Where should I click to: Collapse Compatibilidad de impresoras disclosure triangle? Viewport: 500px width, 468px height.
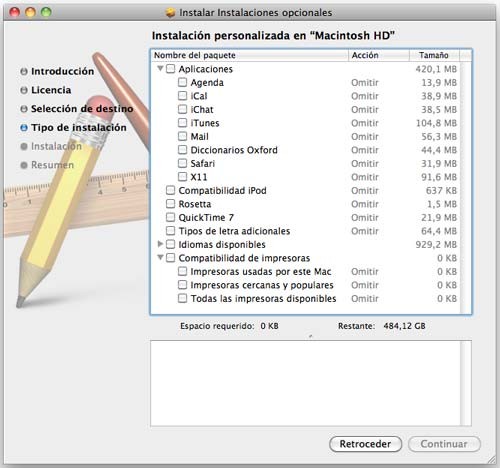coord(160,257)
